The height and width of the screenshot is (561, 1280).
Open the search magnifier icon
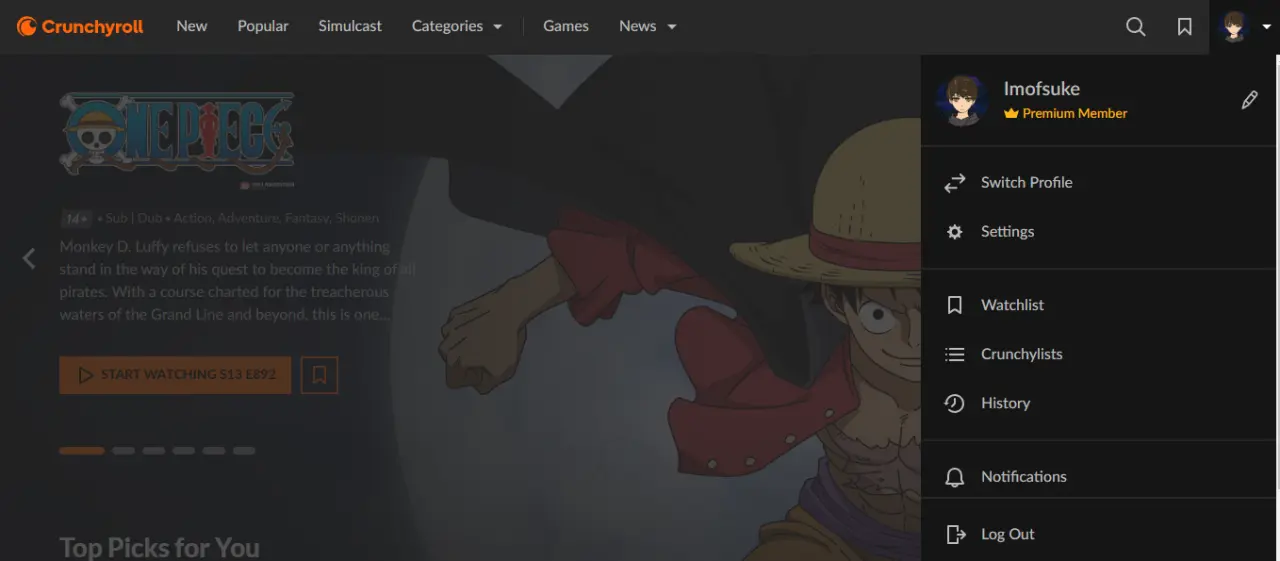coord(1136,27)
